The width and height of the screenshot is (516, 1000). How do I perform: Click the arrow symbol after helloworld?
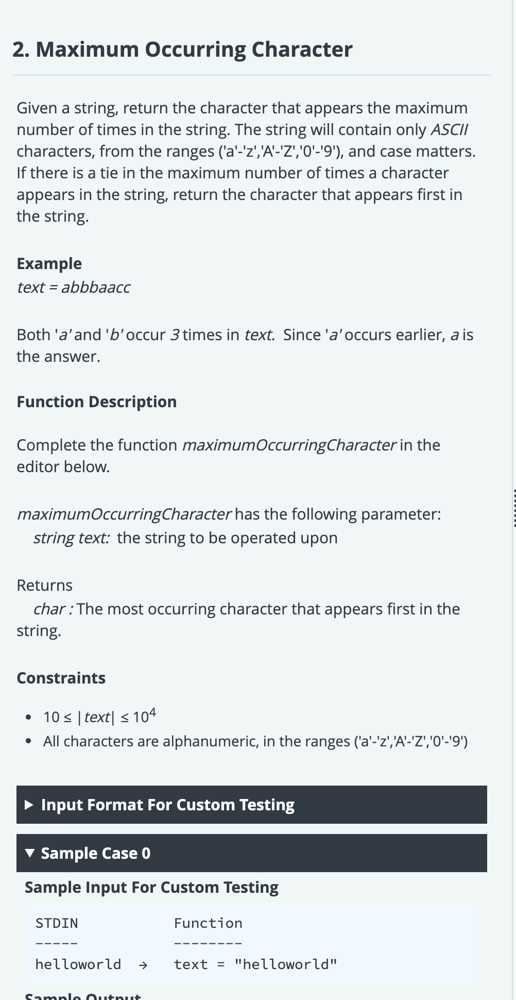coord(143,964)
